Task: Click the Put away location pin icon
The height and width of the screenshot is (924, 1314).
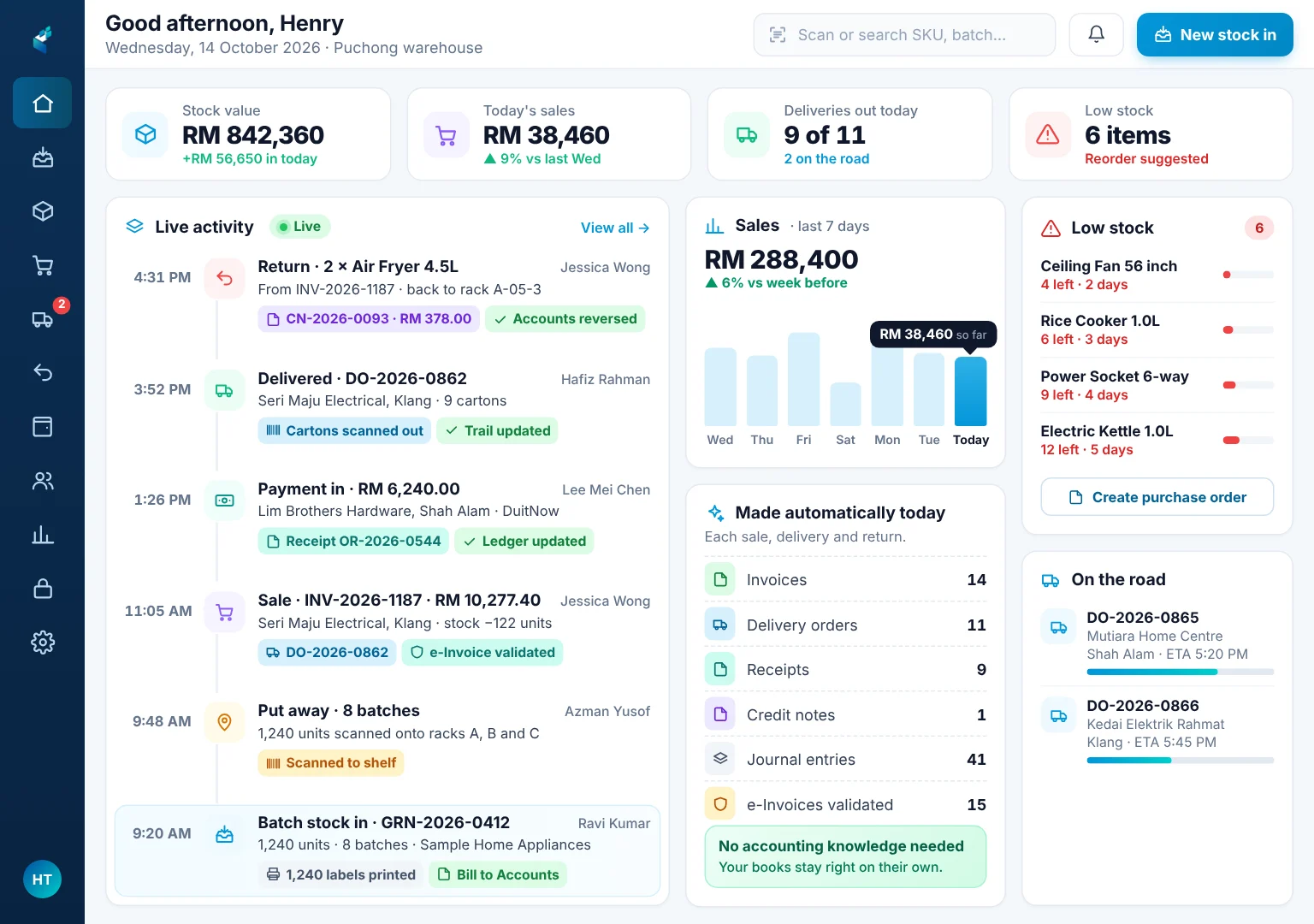Action: pyautogui.click(x=224, y=722)
